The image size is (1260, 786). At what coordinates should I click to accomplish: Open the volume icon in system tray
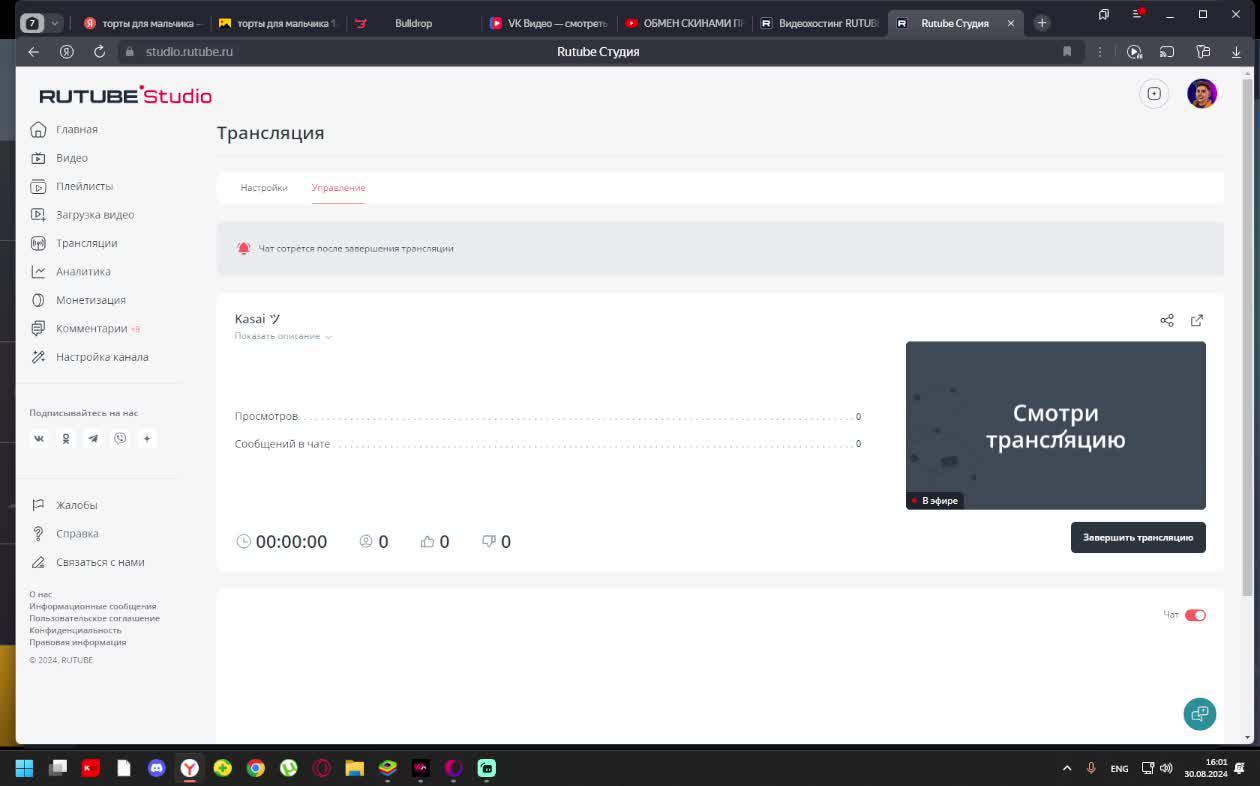click(1166, 768)
